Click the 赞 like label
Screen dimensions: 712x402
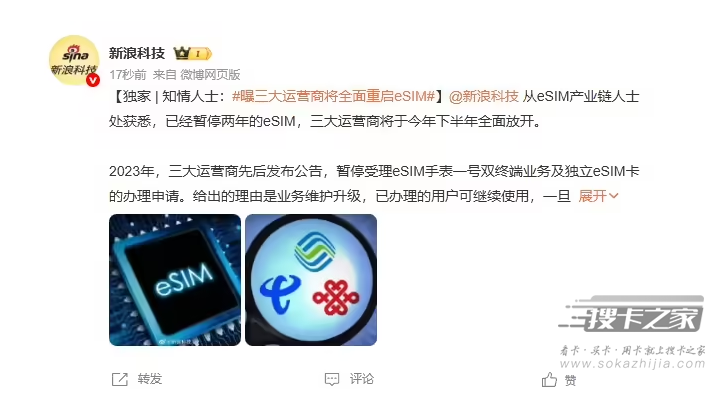(570, 380)
